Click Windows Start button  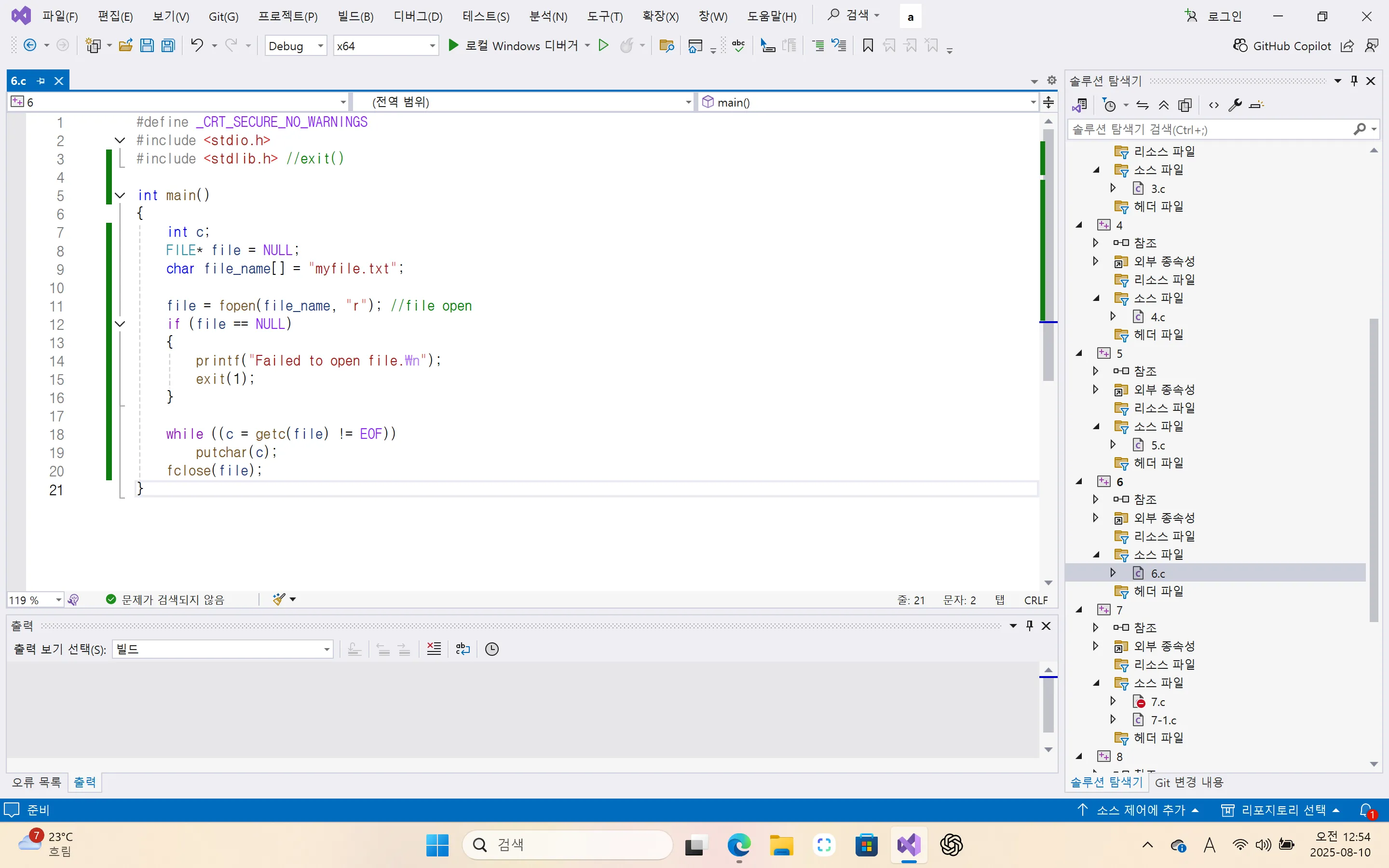437,844
